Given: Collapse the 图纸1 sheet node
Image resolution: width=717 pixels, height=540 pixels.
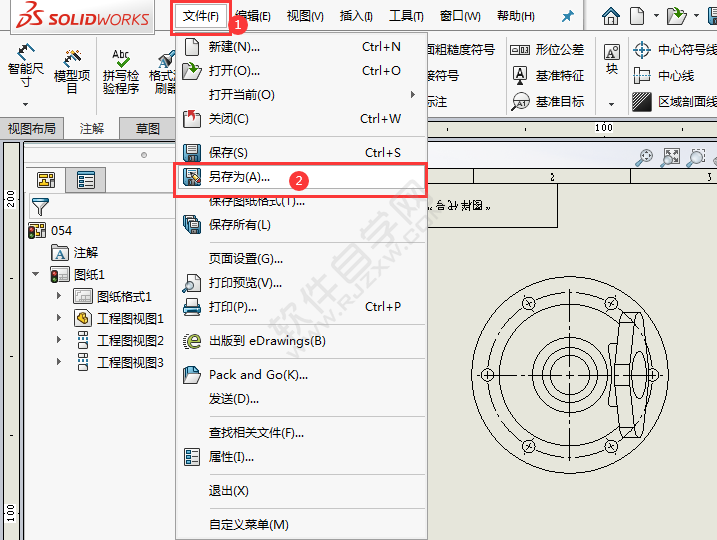Looking at the screenshot, I should point(35,274).
